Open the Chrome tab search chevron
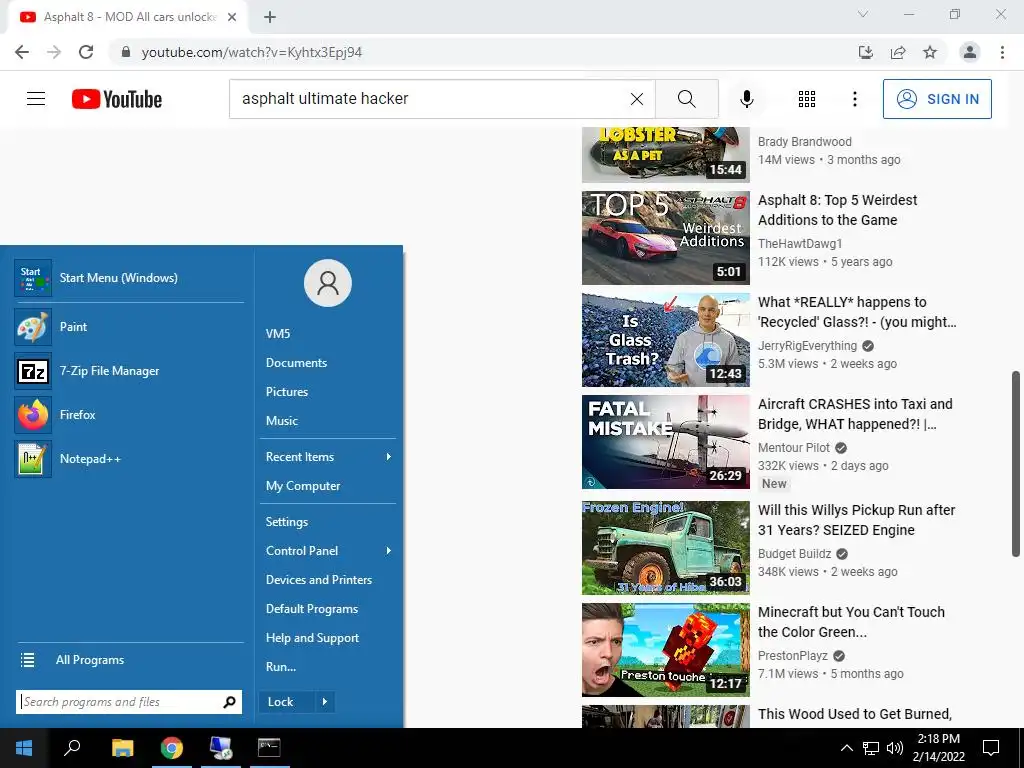The image size is (1024, 768). click(863, 14)
